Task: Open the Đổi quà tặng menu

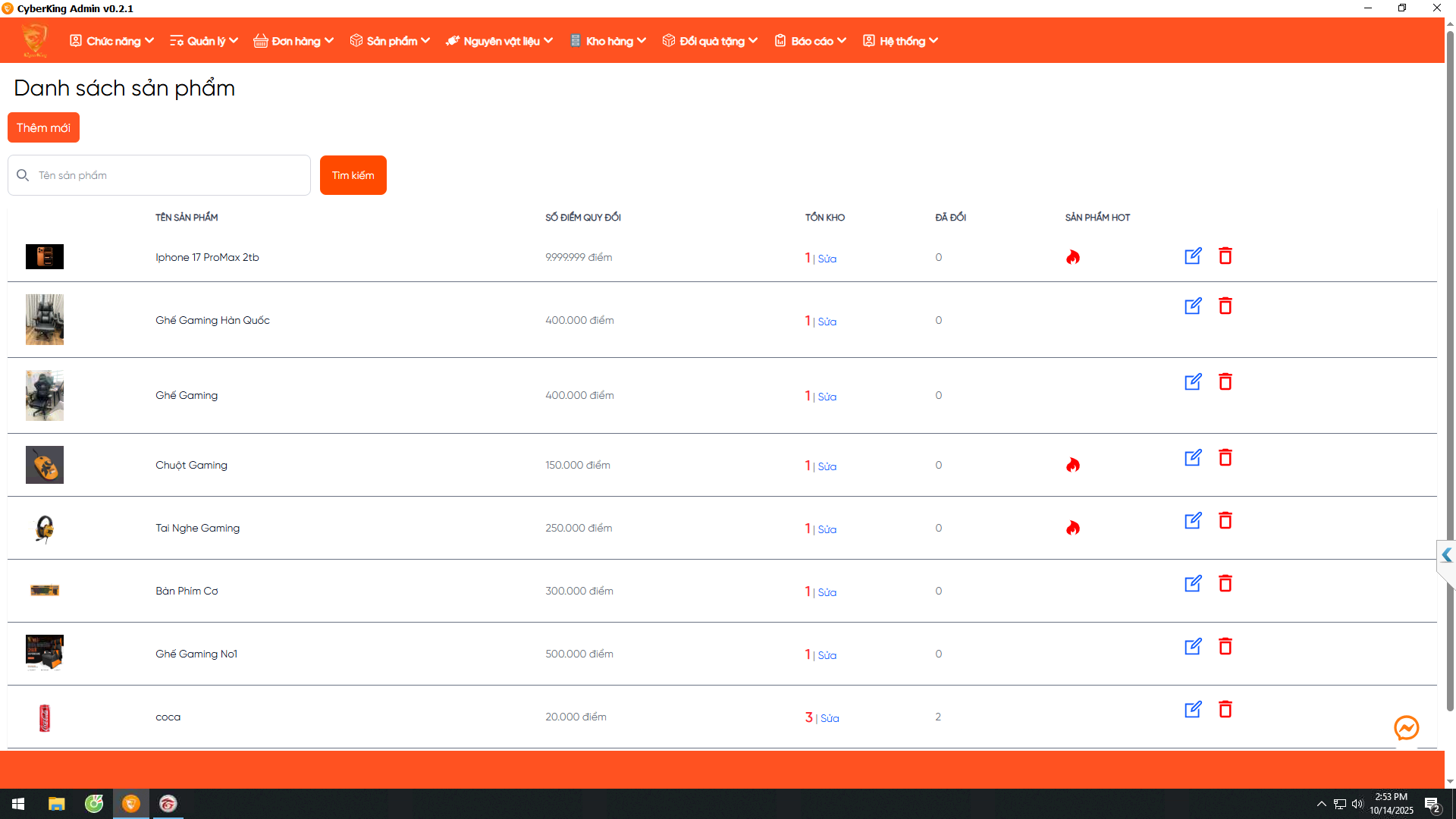Action: point(710,41)
